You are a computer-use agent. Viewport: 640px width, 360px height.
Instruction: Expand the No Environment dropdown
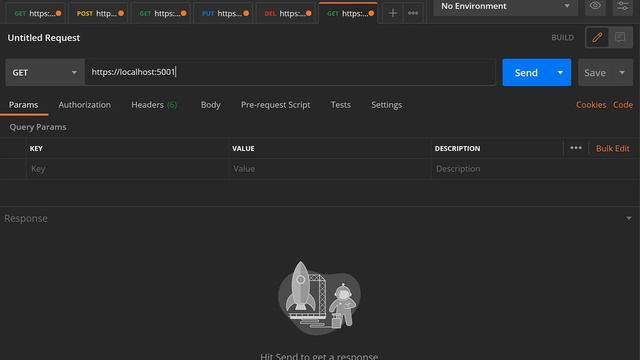(505, 6)
